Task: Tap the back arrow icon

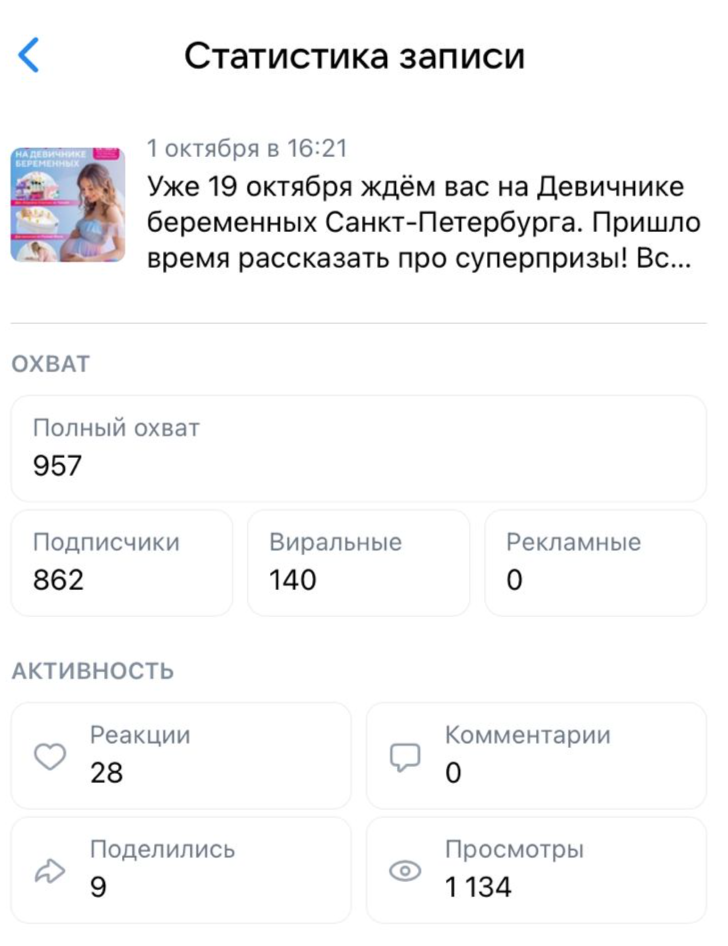Action: [30, 56]
